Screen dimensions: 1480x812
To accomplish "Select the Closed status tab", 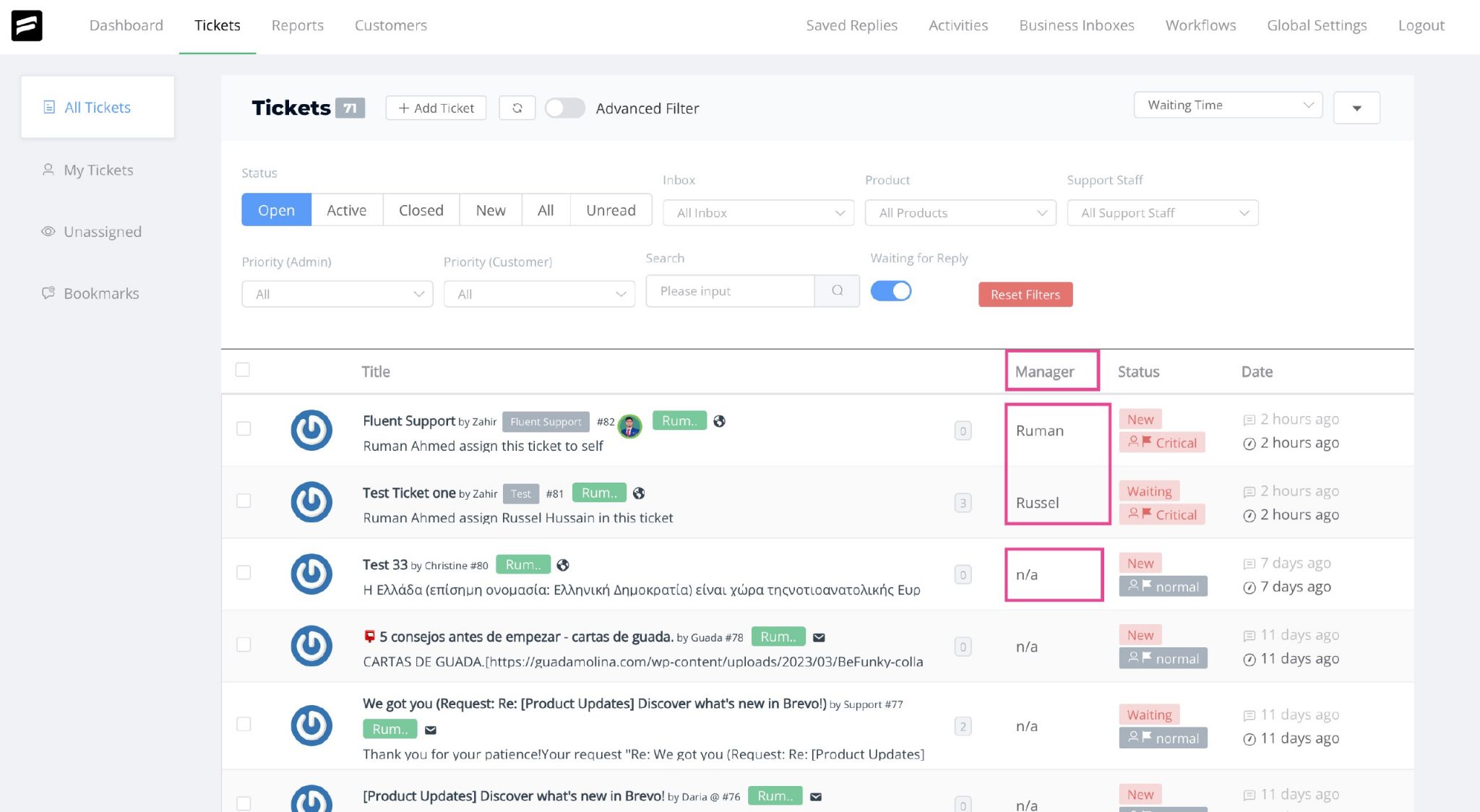I will coord(421,210).
